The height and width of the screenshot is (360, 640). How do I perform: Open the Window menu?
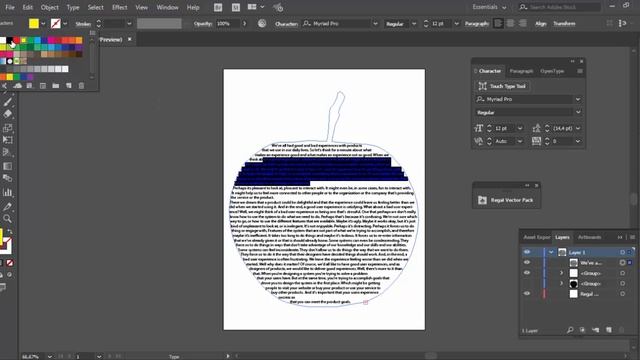[x=167, y=7]
